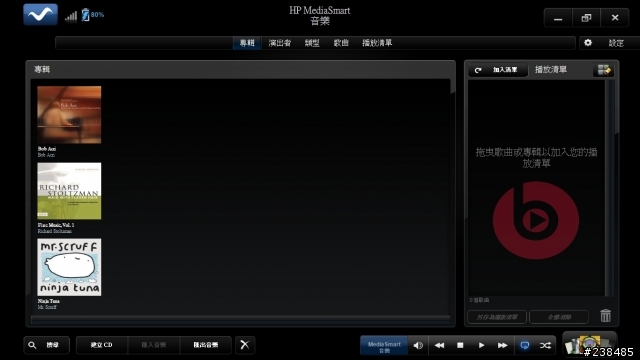The image size is (640, 360).
Task: Switch to the 專輯 albums tab
Action: (x=247, y=43)
